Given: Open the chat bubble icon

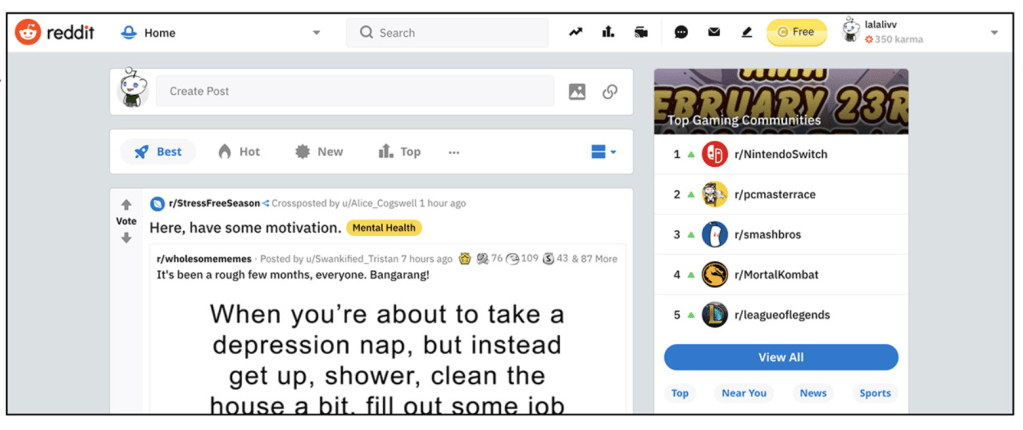Looking at the screenshot, I should pos(681,33).
